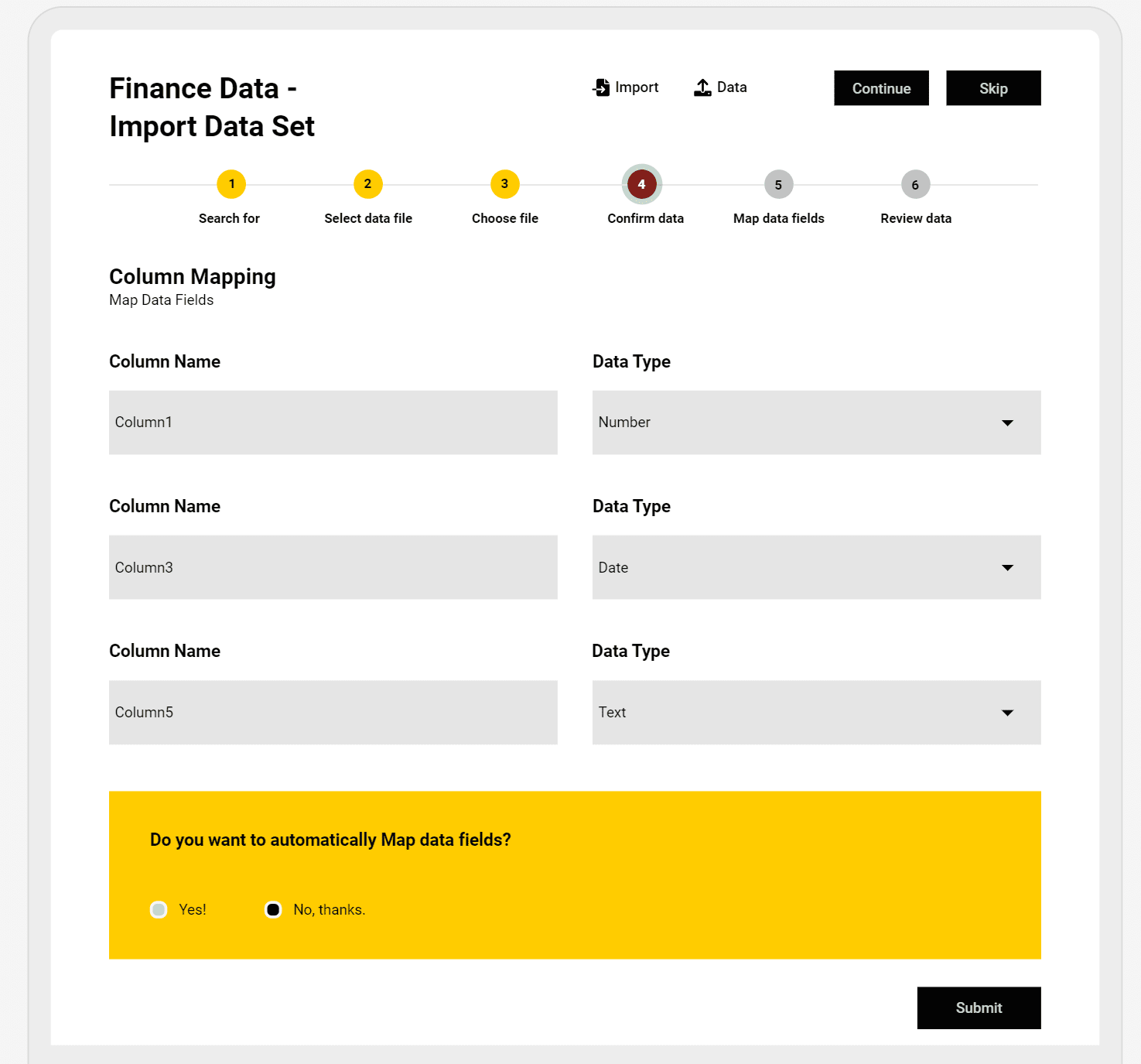
Task: Click the Skip button
Action: pyautogui.click(x=994, y=88)
